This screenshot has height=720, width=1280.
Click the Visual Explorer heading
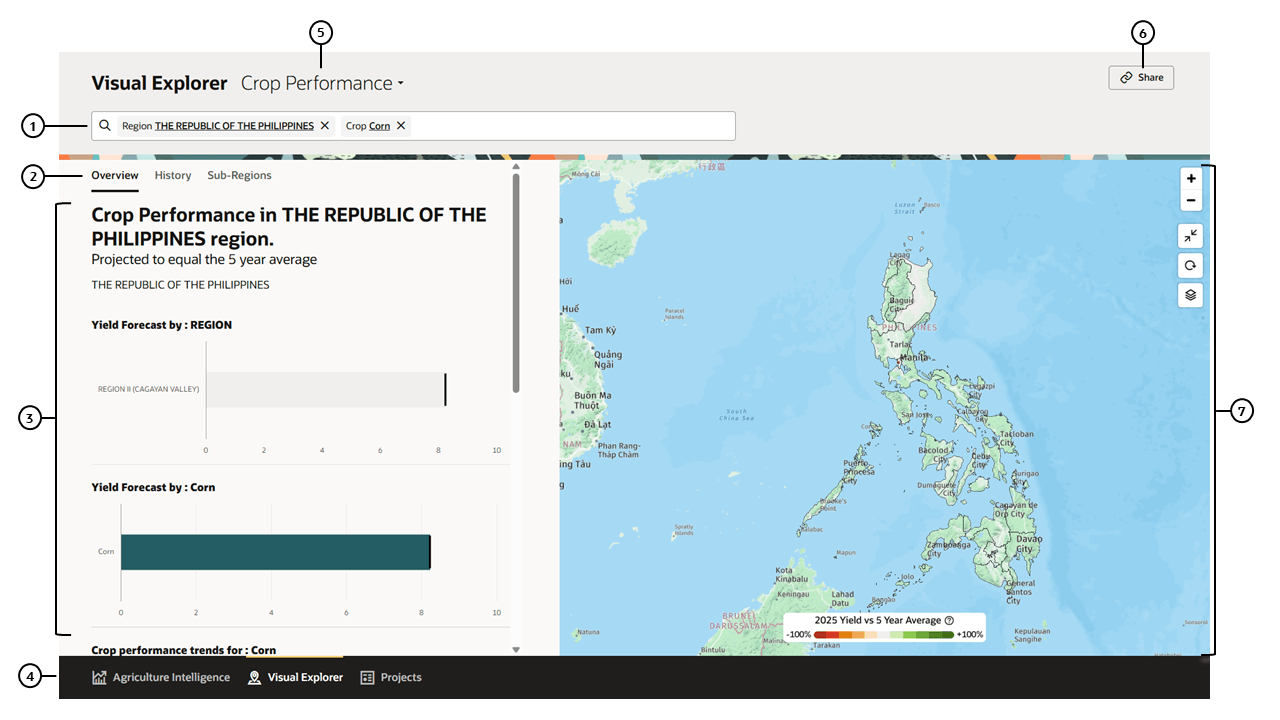(159, 83)
